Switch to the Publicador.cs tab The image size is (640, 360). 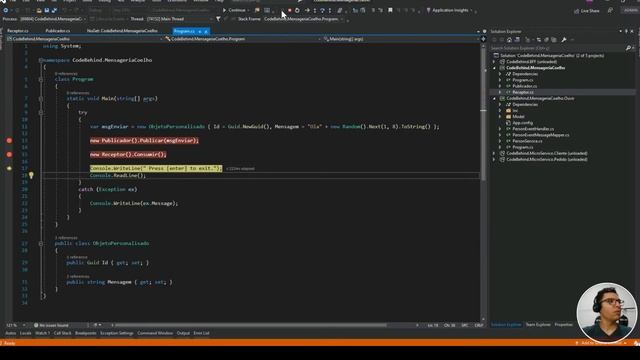(x=58, y=31)
